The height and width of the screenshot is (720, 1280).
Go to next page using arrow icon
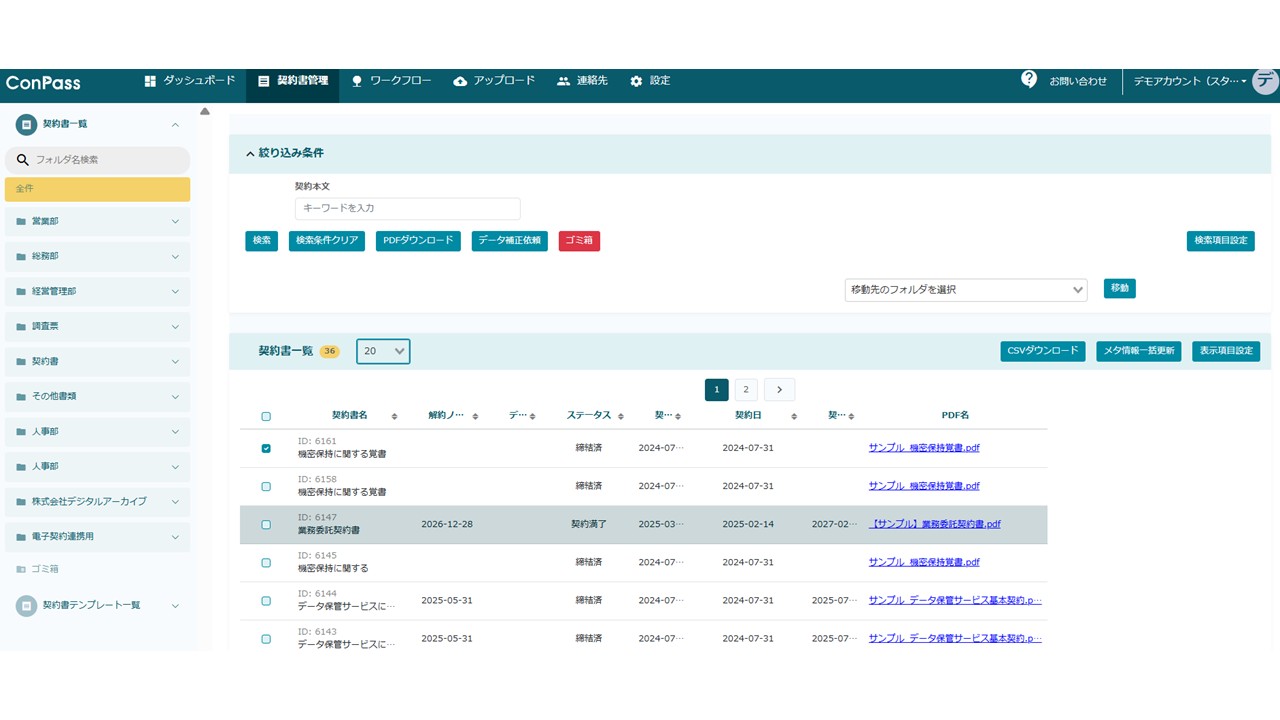(779, 390)
